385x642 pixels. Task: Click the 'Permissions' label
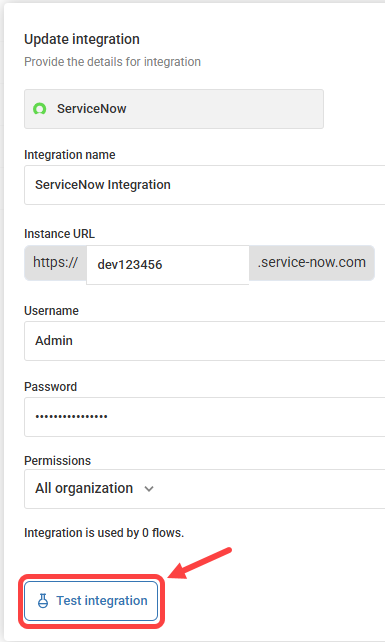pos(57,461)
